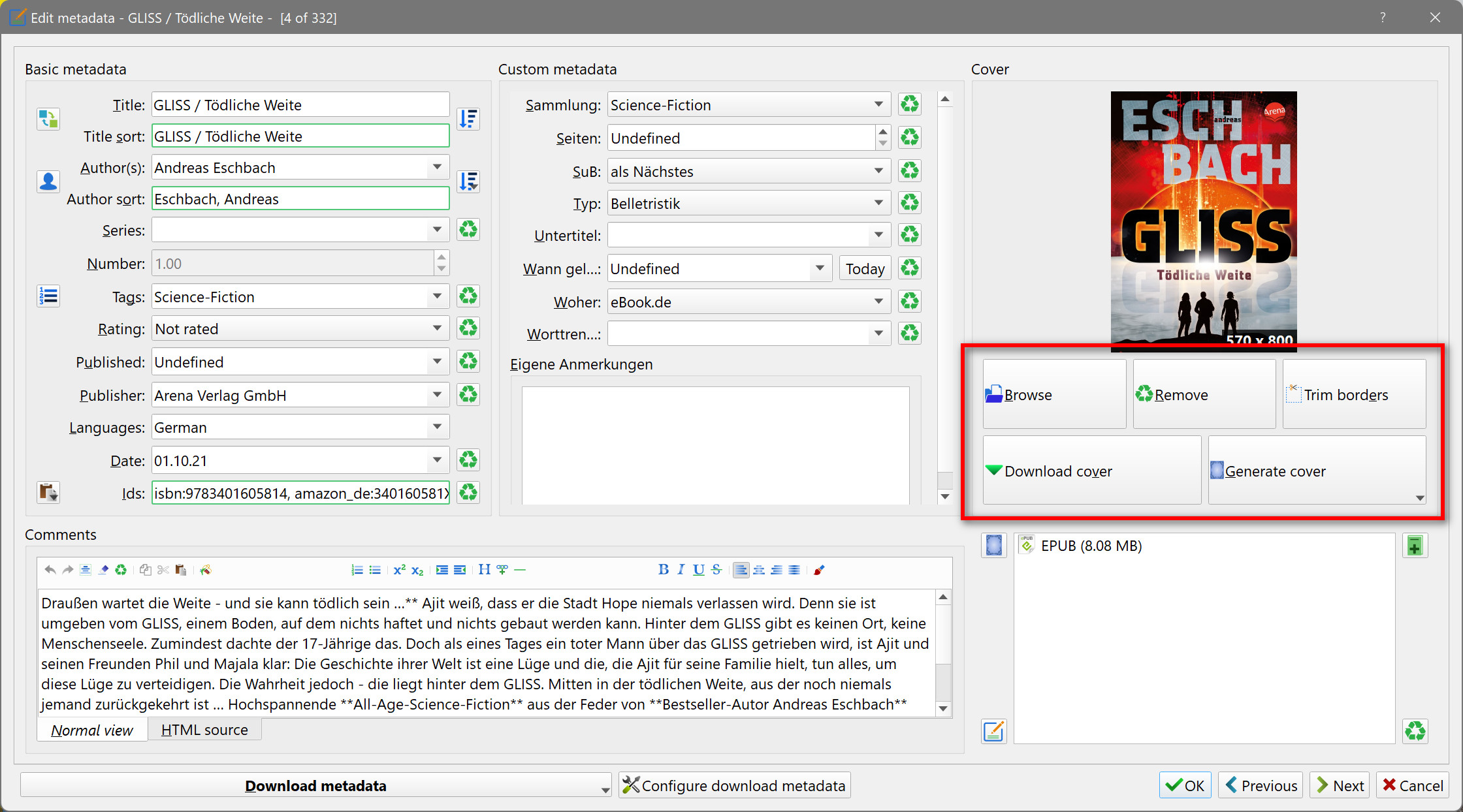Open the tag editor list icon
Image resolution: width=1463 pixels, height=812 pixels.
tap(48, 296)
